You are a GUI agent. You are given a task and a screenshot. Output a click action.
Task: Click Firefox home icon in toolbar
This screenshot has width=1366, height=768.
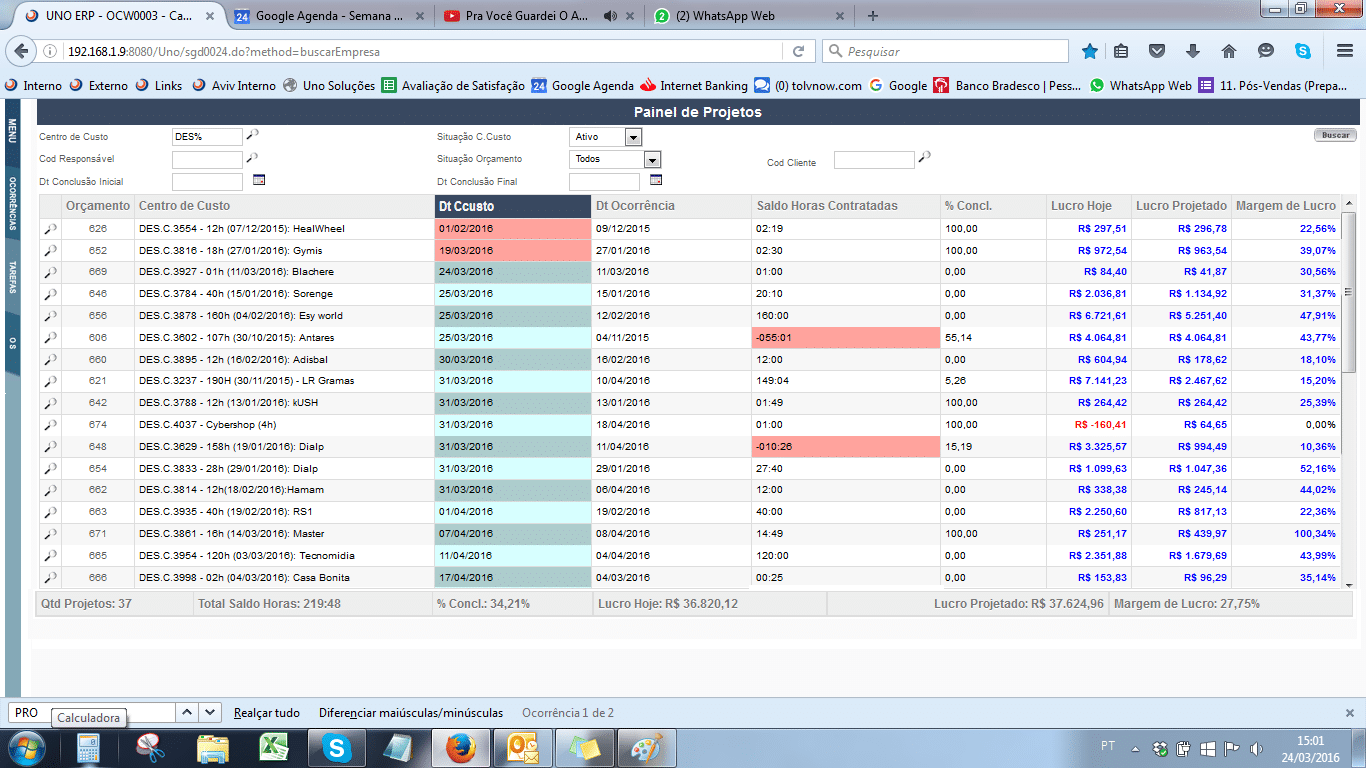pos(1229,51)
